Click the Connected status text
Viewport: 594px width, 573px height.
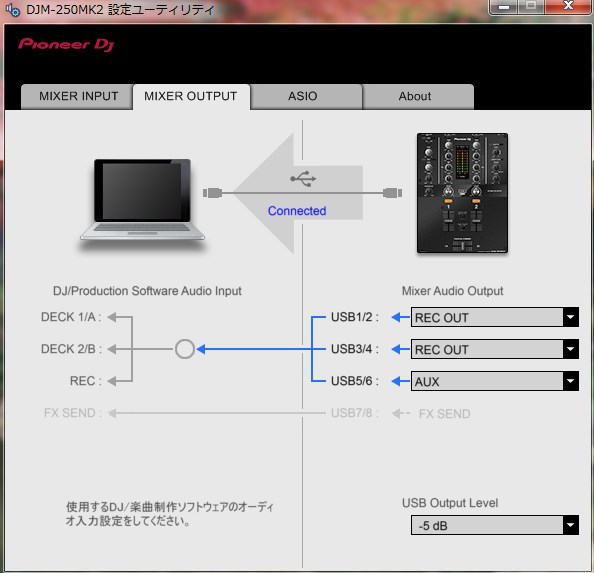(x=297, y=211)
